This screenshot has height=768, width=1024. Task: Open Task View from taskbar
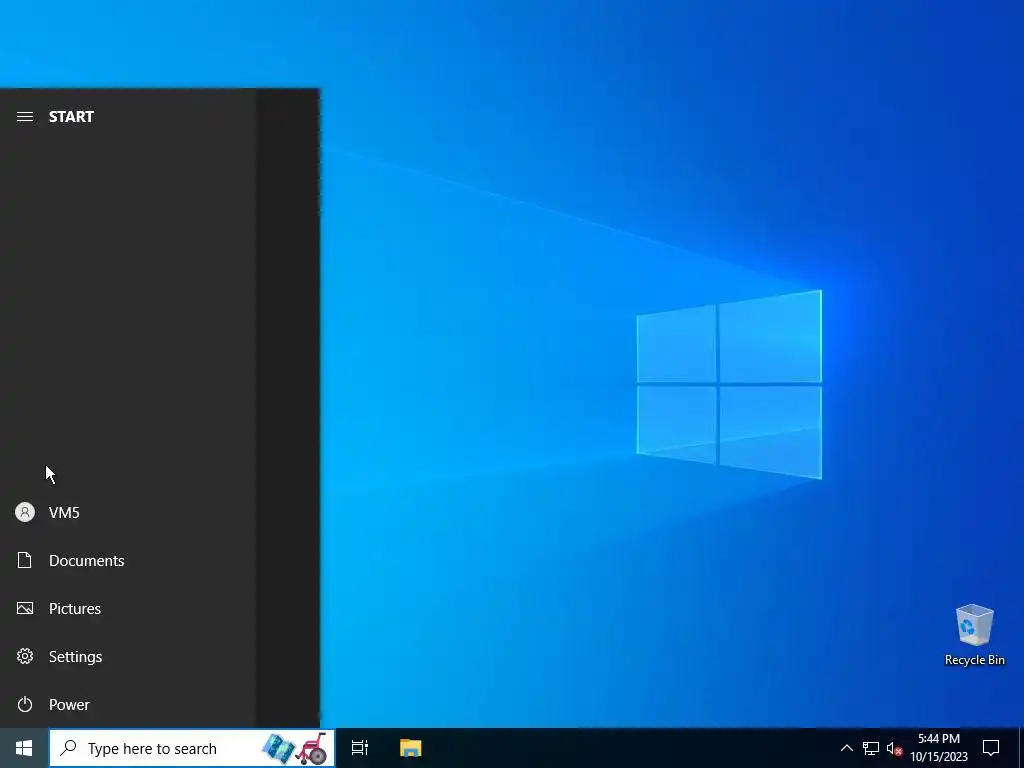coord(360,748)
